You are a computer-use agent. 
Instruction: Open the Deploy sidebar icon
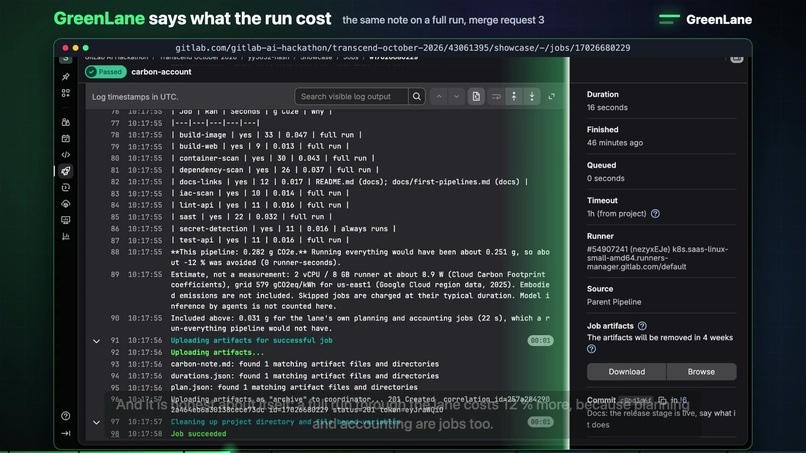(66, 204)
